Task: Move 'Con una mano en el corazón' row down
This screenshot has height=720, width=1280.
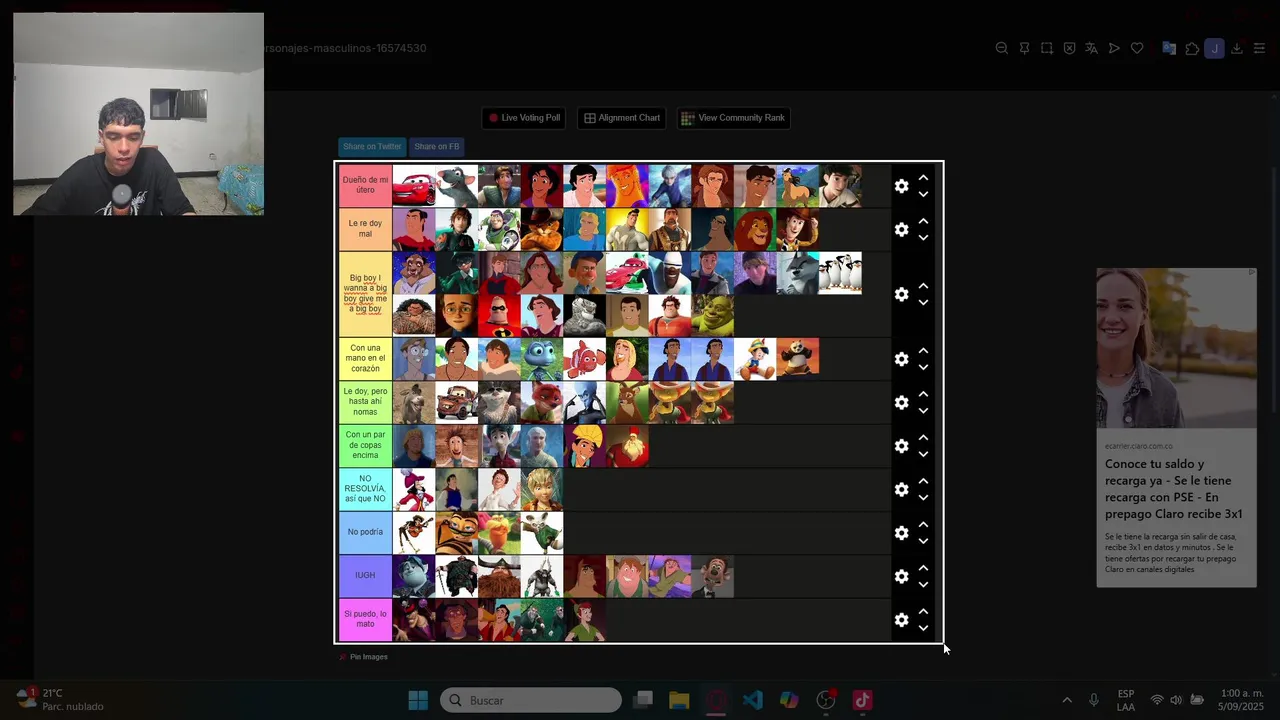Action: click(923, 367)
